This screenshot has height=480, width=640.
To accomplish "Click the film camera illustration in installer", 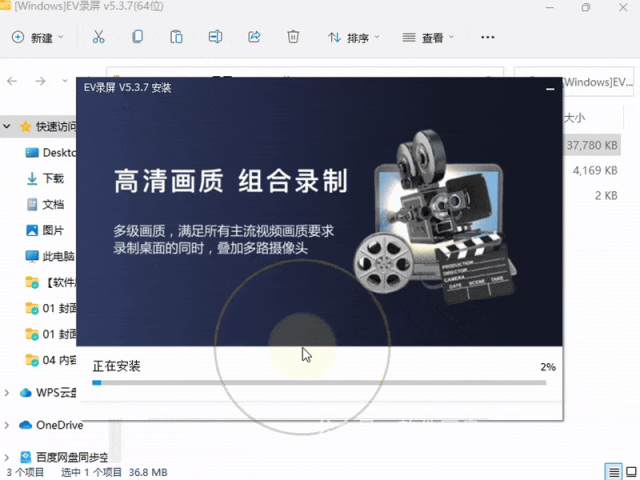I will pyautogui.click(x=435, y=217).
